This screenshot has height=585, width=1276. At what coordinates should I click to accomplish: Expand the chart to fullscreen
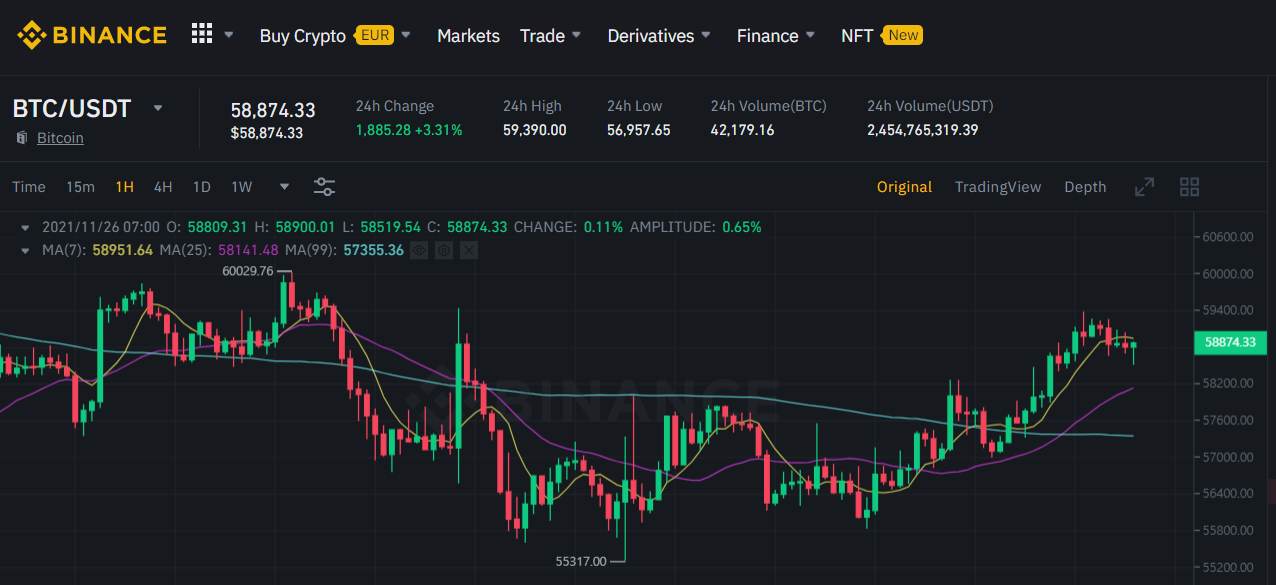coord(1144,187)
